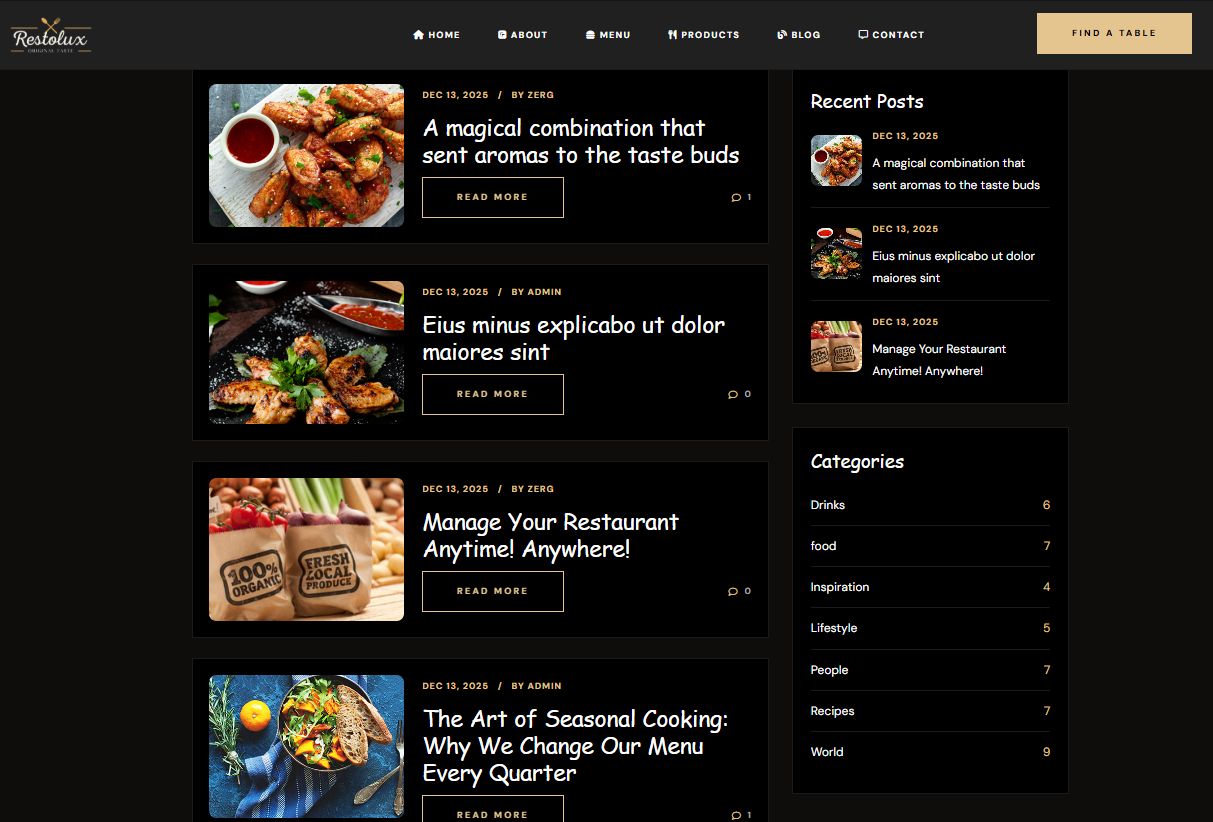Select the Recipes category link
The height and width of the screenshot is (822, 1213).
coord(833,711)
